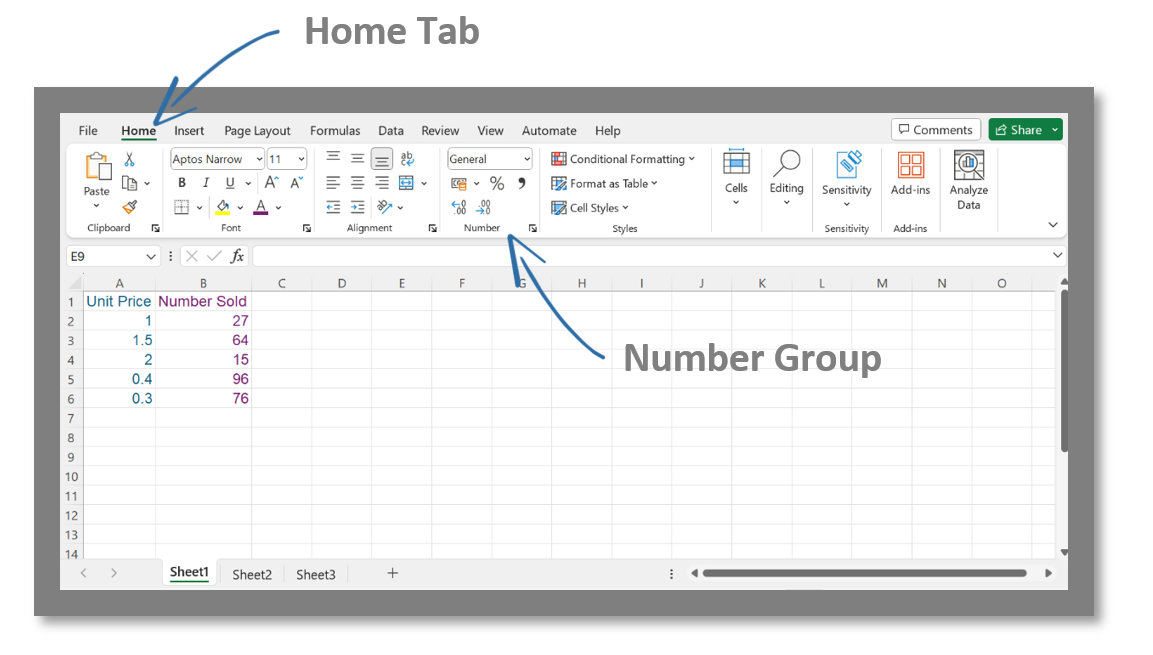Apply Comma Style
Screen dimensions: 1153x655
(x=521, y=182)
